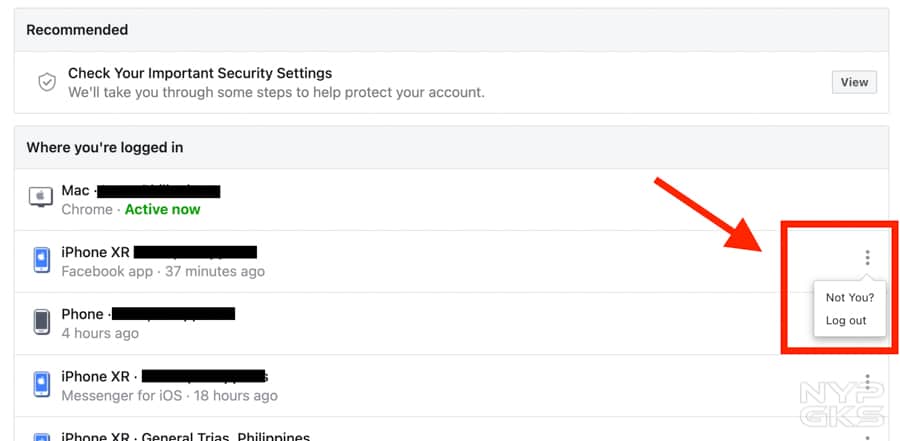Click the shield icon beside security settings

[x=46, y=82]
